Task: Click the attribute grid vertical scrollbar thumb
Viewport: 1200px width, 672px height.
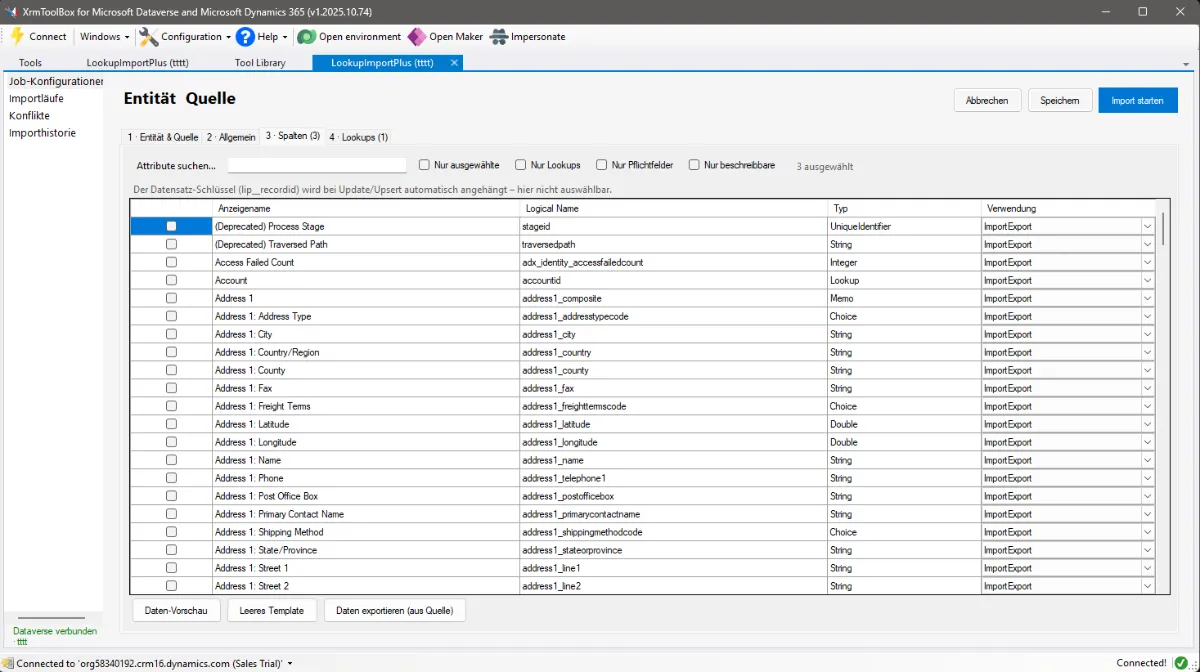Action: click(x=1163, y=228)
